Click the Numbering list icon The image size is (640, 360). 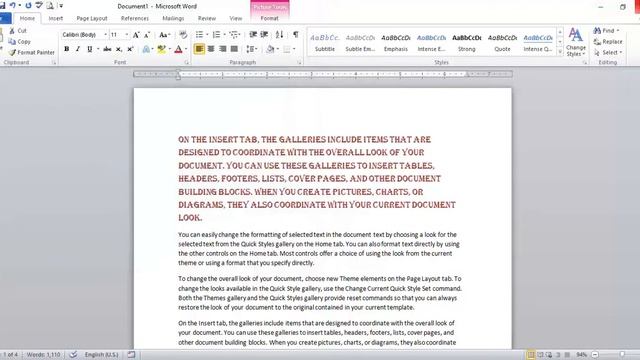click(x=216, y=35)
